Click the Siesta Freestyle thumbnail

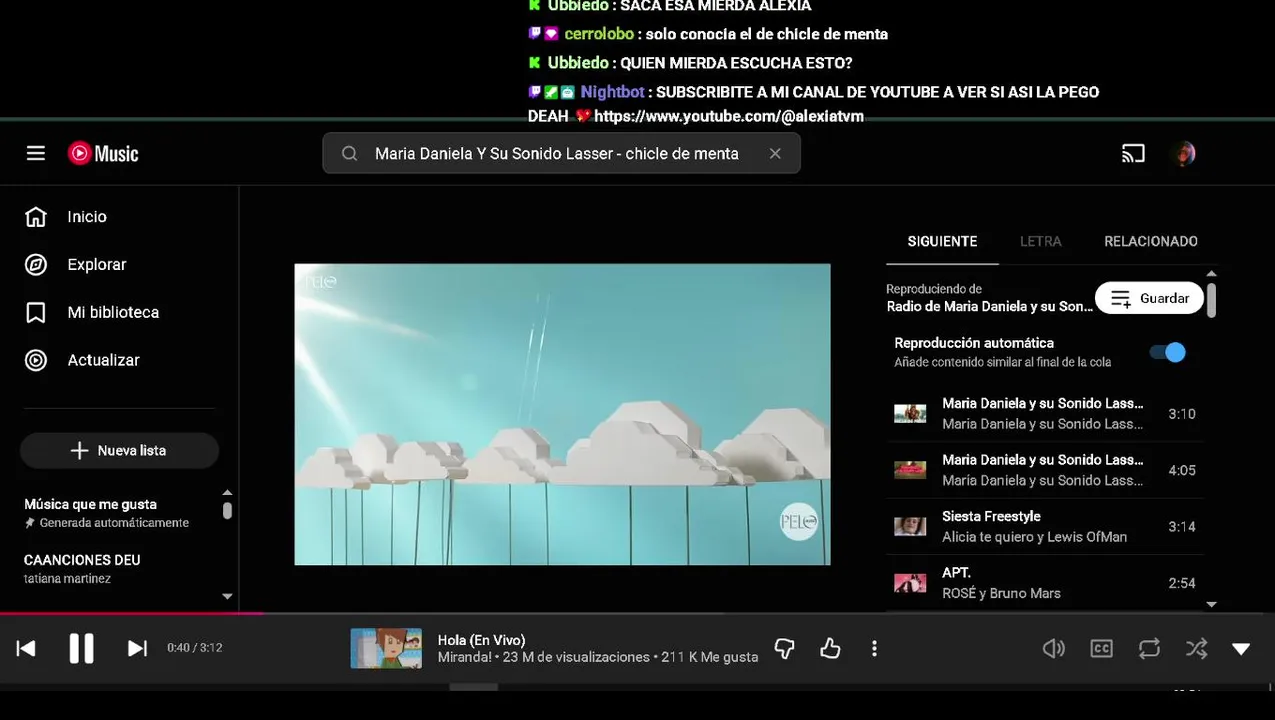910,526
